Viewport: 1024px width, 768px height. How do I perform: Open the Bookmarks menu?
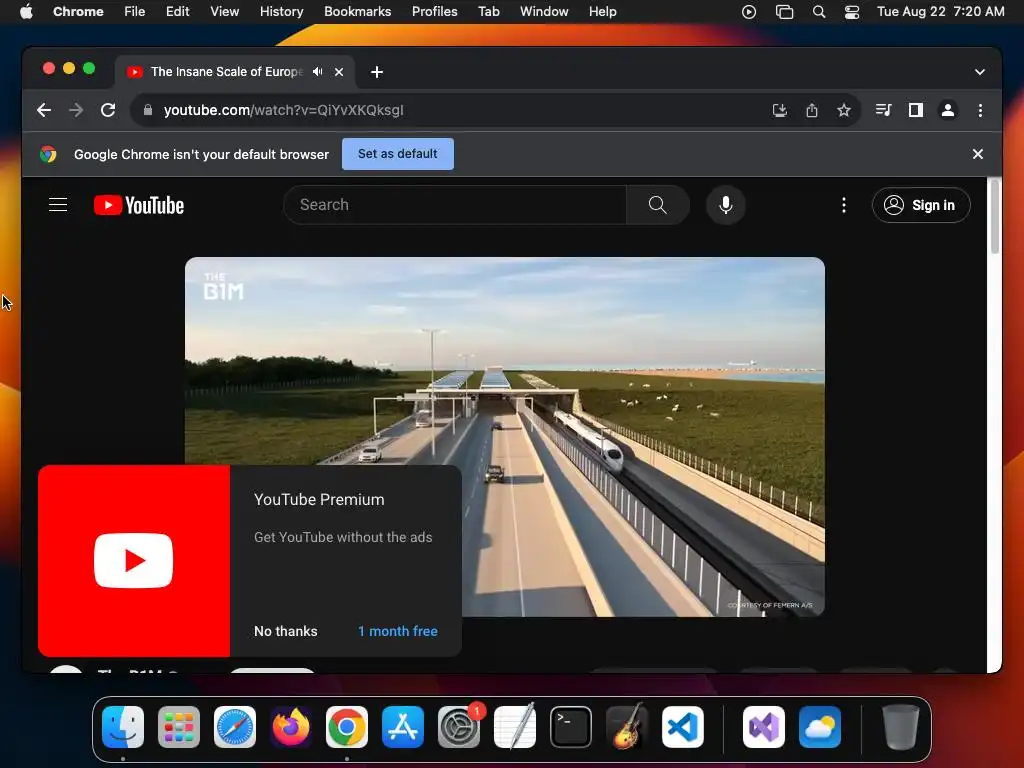pyautogui.click(x=358, y=12)
